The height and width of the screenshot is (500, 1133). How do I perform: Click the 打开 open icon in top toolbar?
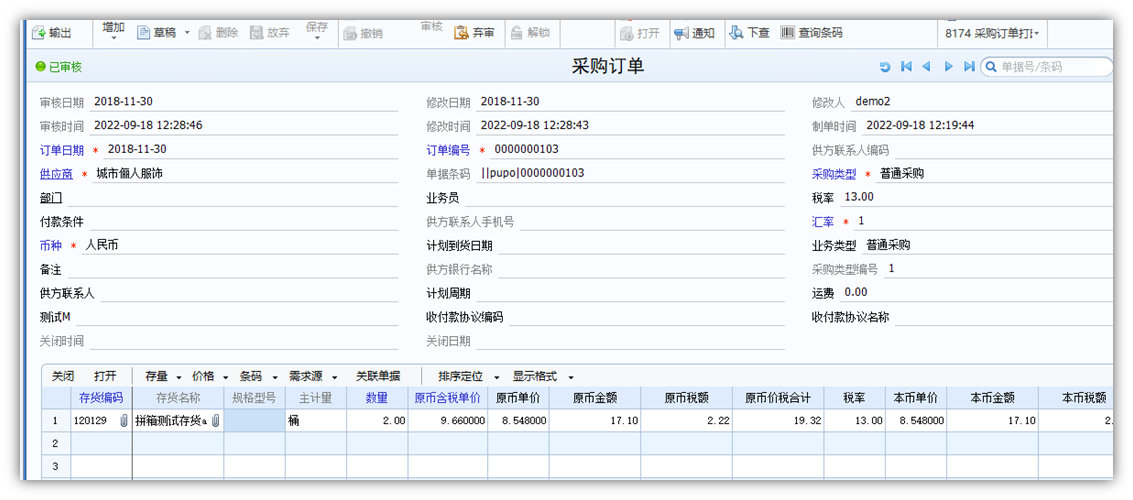point(626,33)
